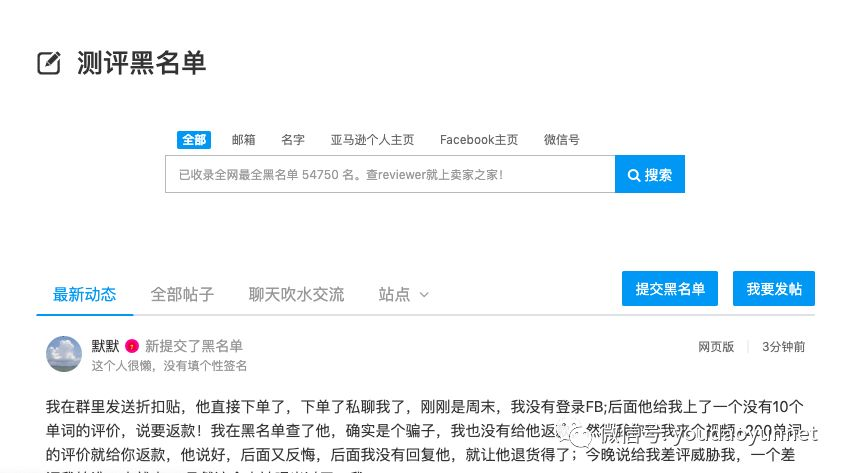845x473 pixels.
Task: Click the 网页版 source link
Action: (716, 346)
